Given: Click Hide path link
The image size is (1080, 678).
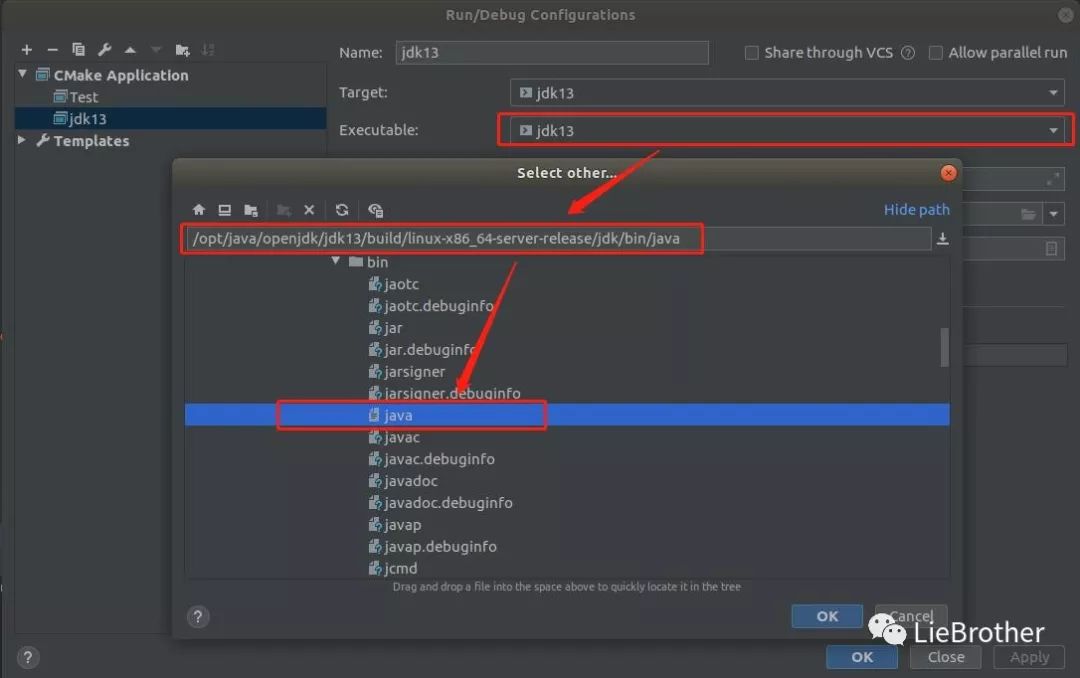Looking at the screenshot, I should (916, 209).
